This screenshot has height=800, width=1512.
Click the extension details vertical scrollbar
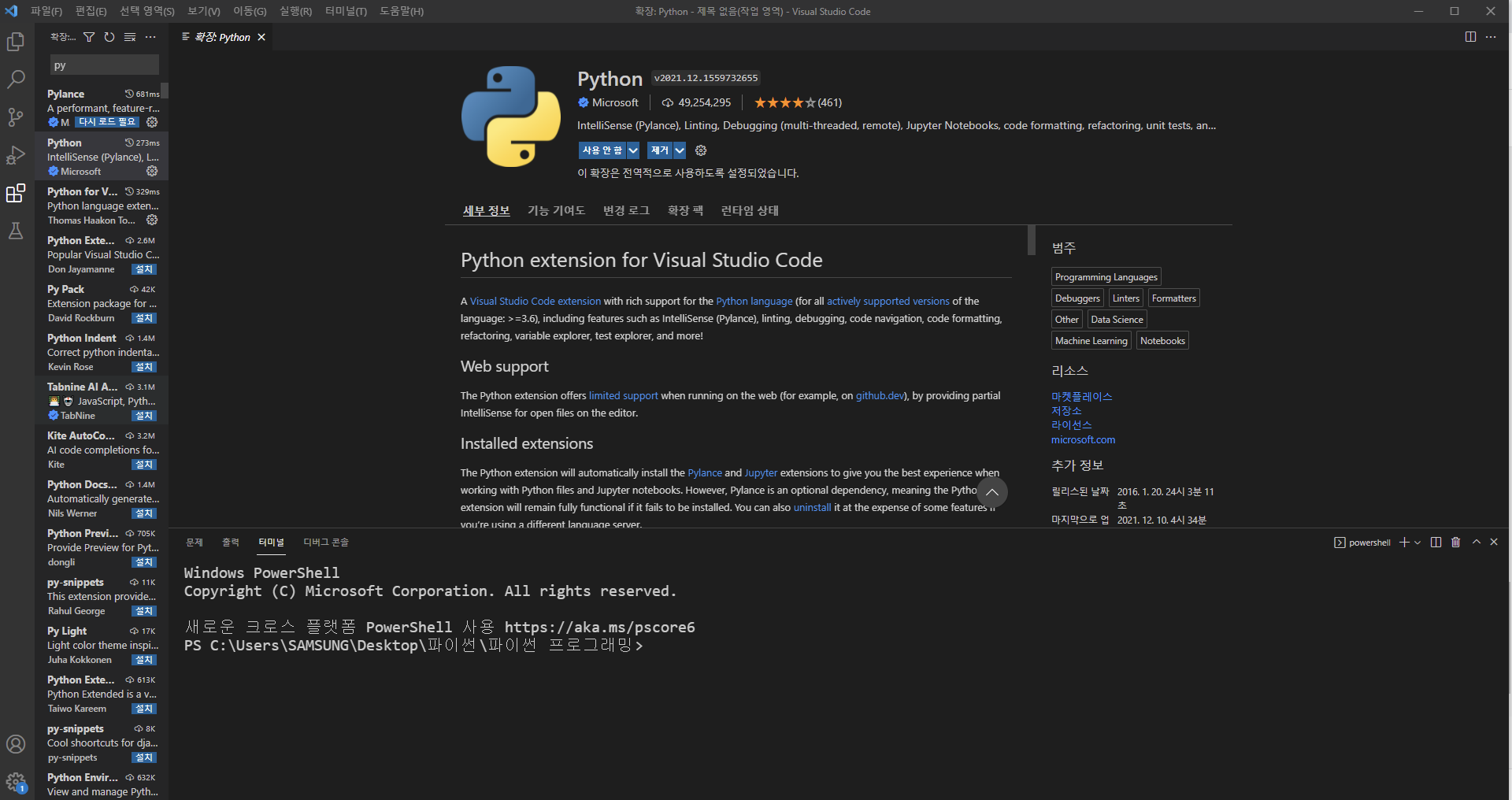(1032, 240)
